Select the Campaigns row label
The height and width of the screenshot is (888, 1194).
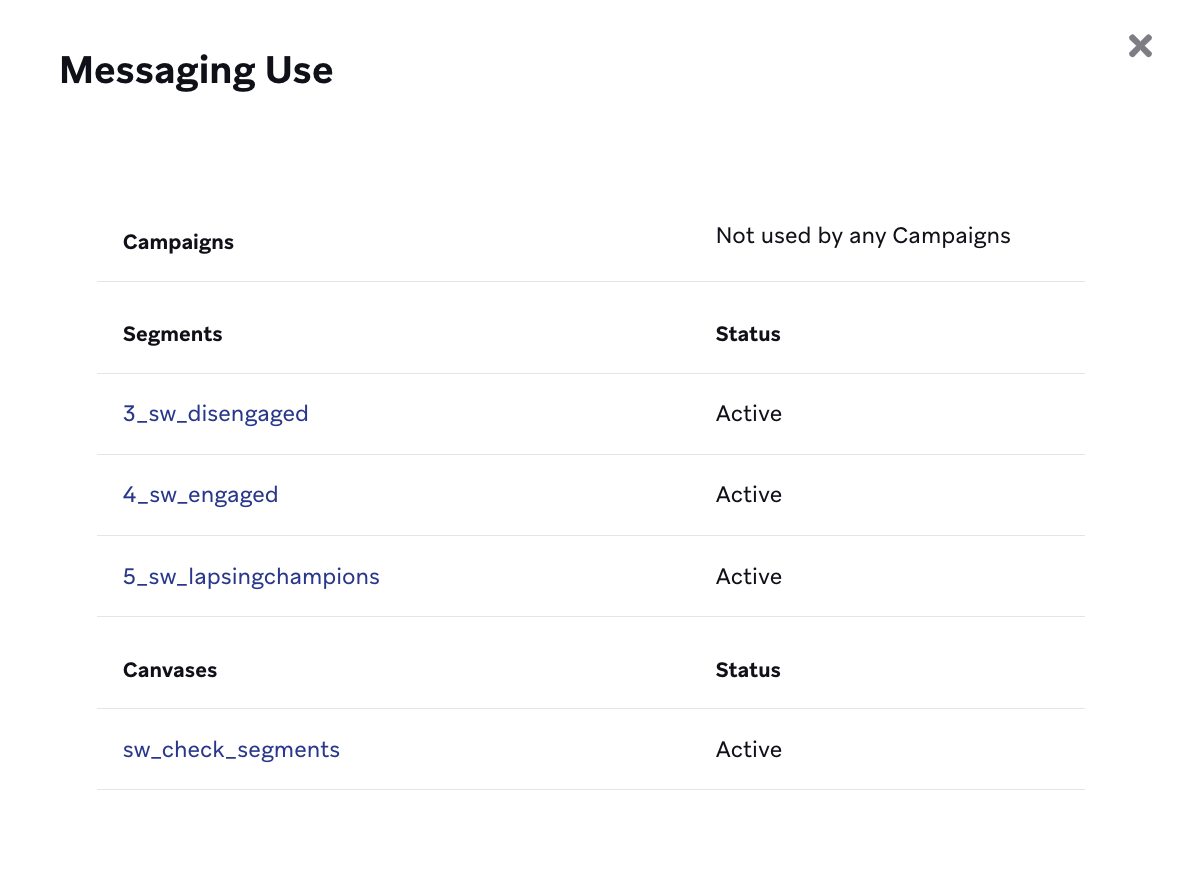pyautogui.click(x=178, y=243)
